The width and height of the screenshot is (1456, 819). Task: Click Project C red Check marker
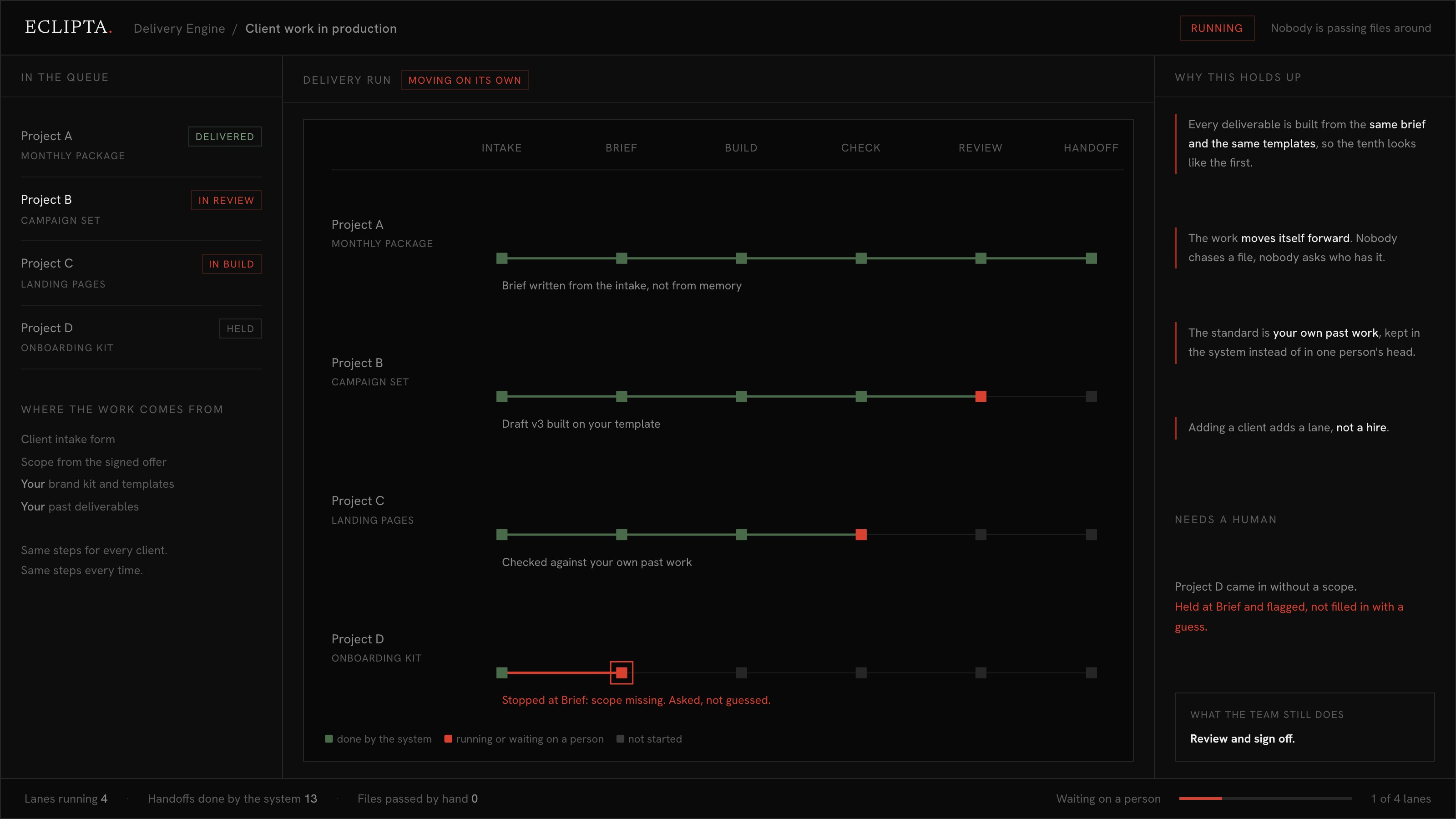coord(861,535)
